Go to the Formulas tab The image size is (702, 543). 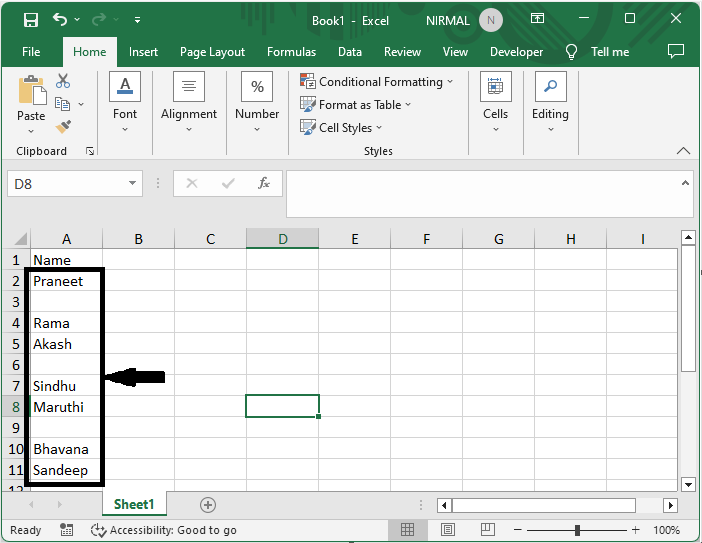click(291, 52)
